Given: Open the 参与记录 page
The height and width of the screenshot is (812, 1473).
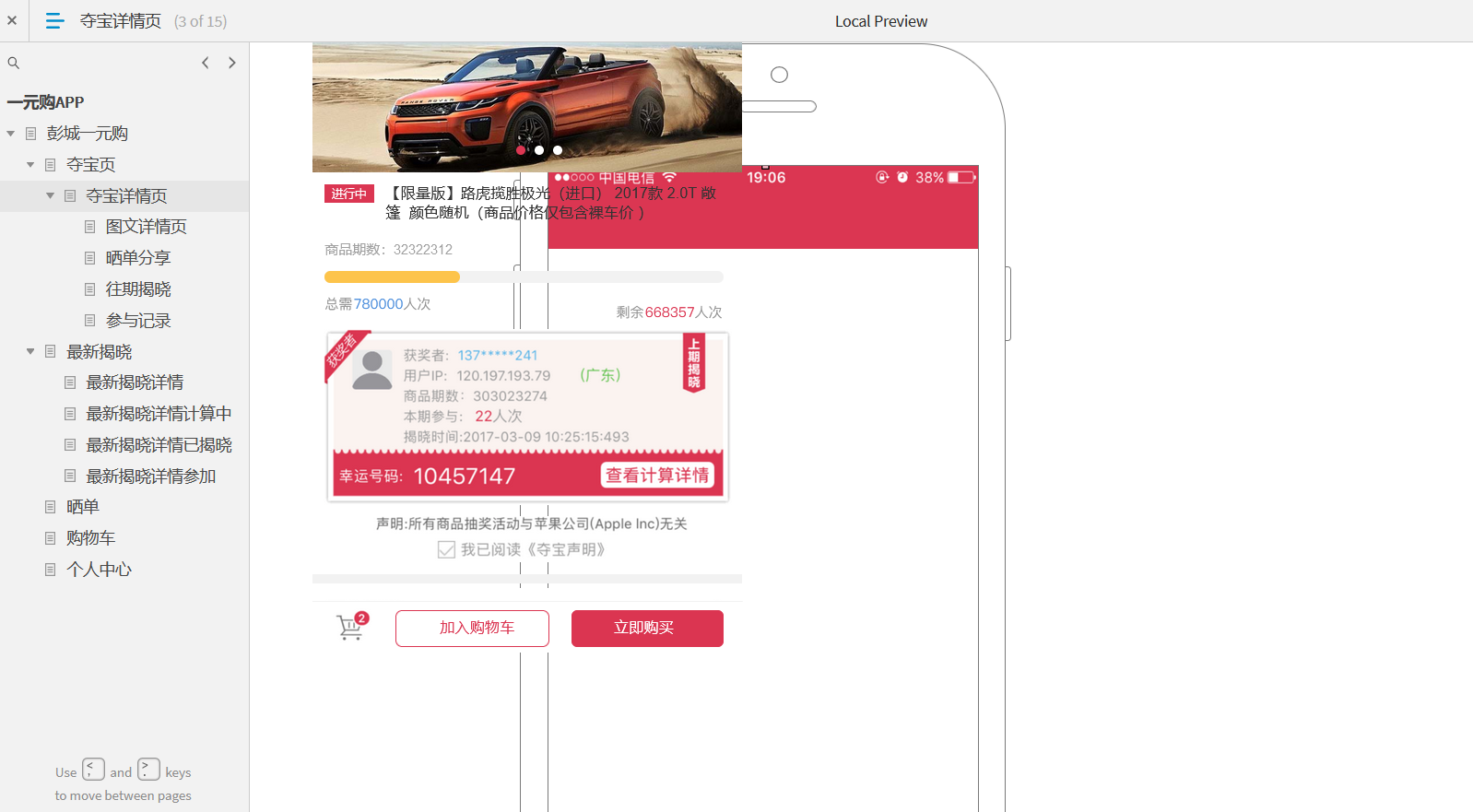Looking at the screenshot, I should [x=138, y=321].
